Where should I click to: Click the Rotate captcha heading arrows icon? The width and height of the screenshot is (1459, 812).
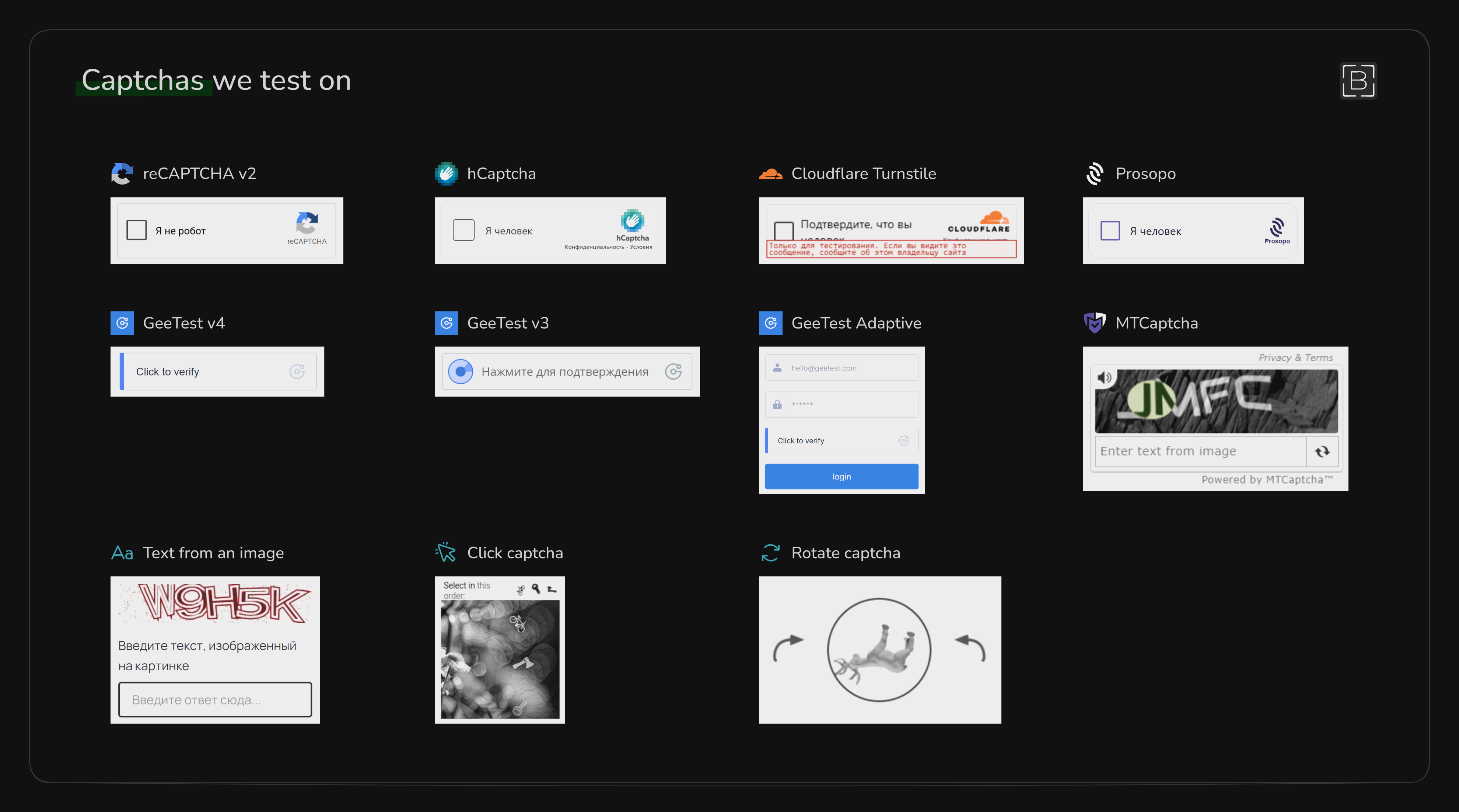tap(770, 553)
